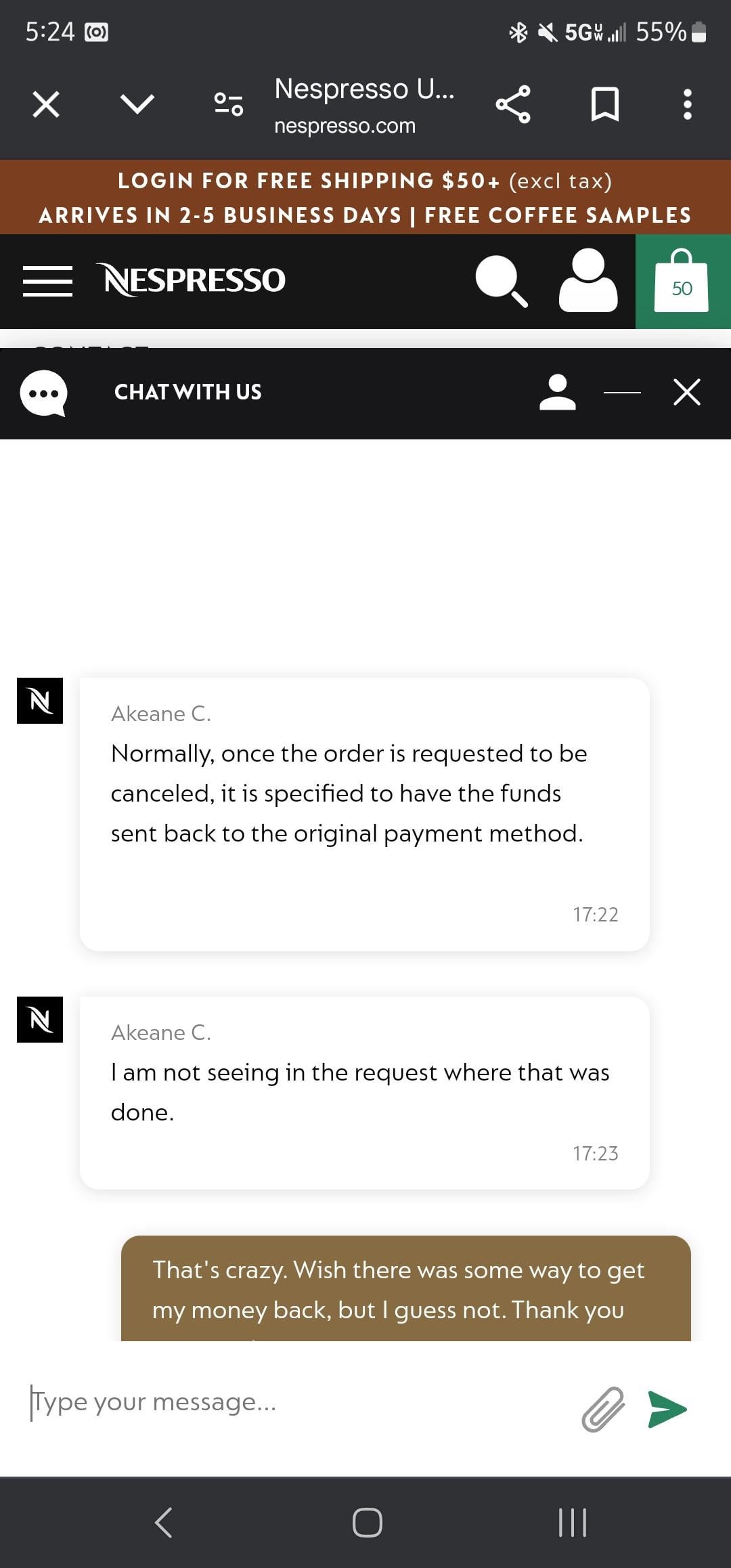Open site settings tune icon
Screen dimensions: 731x1568
228,104
